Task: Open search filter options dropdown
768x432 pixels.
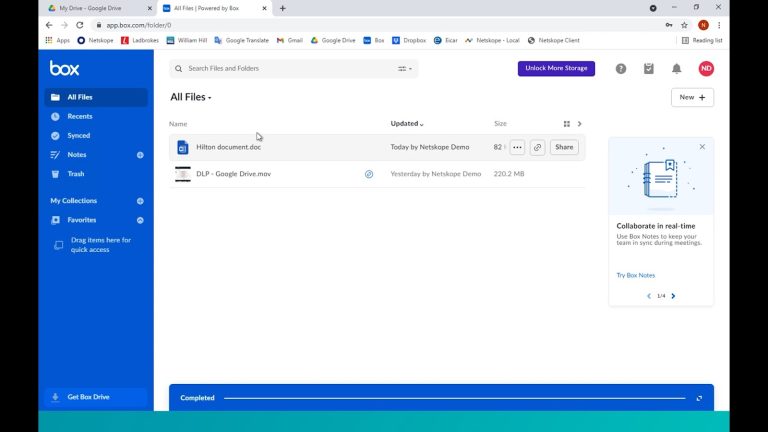Action: [405, 69]
